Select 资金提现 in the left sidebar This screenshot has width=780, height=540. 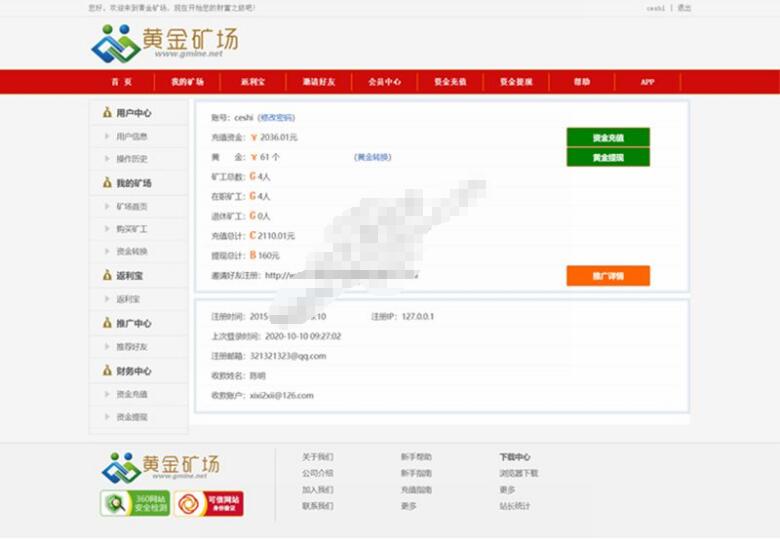click(132, 417)
